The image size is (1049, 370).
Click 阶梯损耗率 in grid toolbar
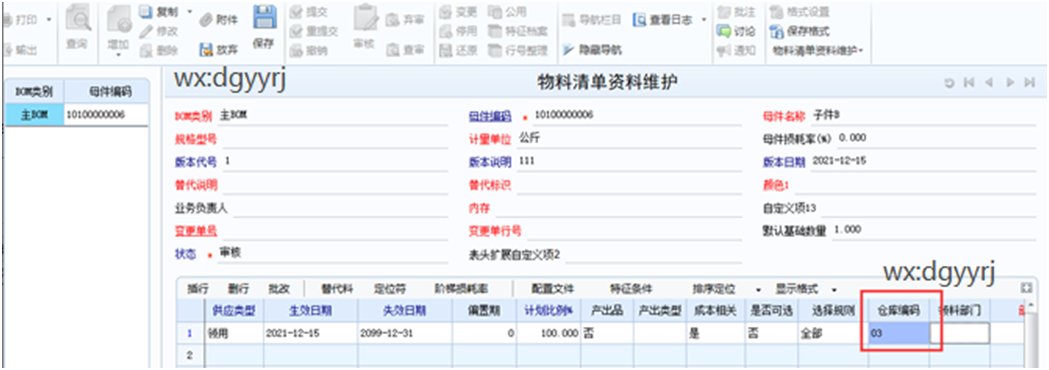(461, 289)
